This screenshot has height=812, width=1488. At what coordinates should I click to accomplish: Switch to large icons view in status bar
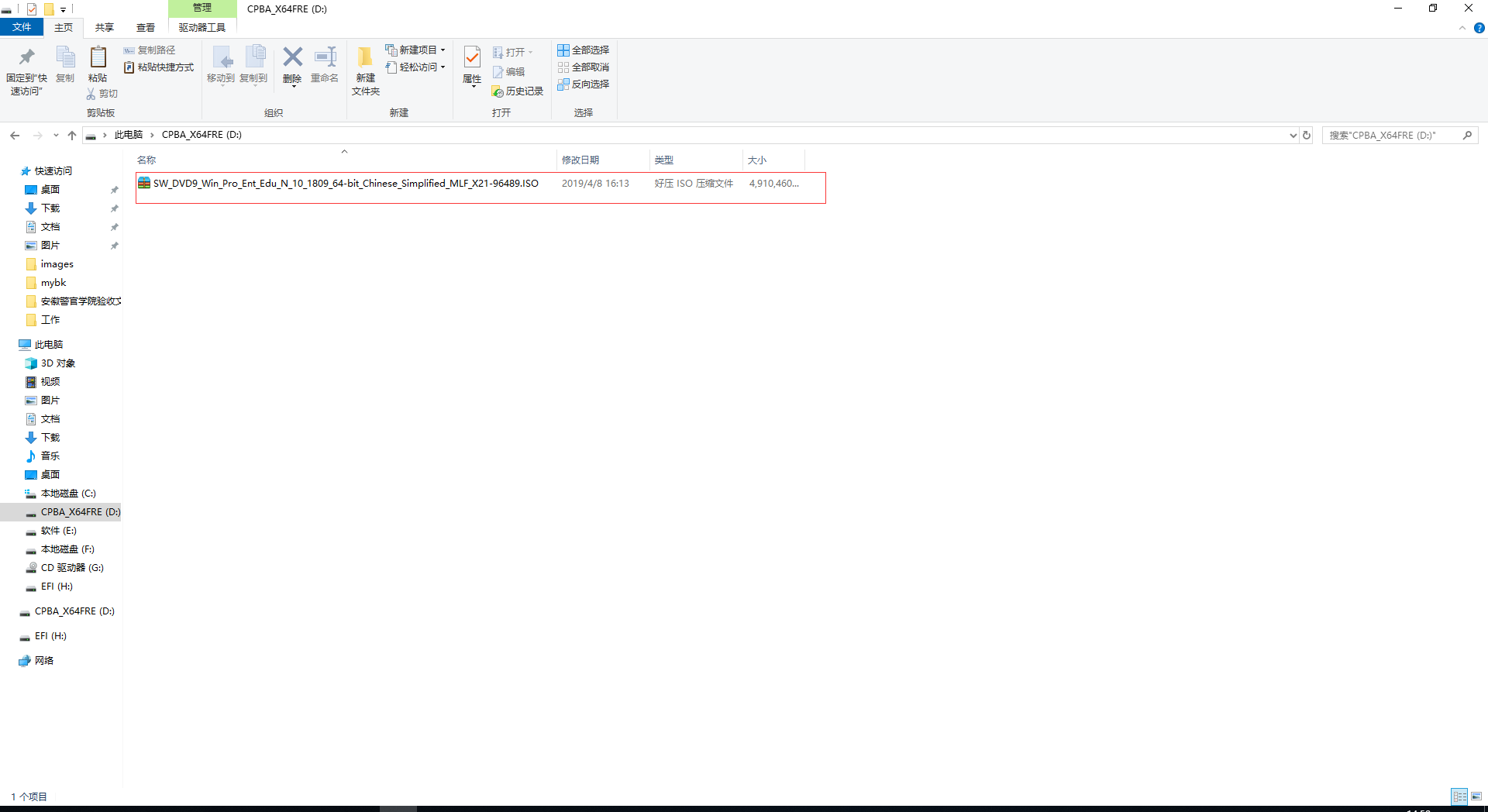click(x=1476, y=797)
